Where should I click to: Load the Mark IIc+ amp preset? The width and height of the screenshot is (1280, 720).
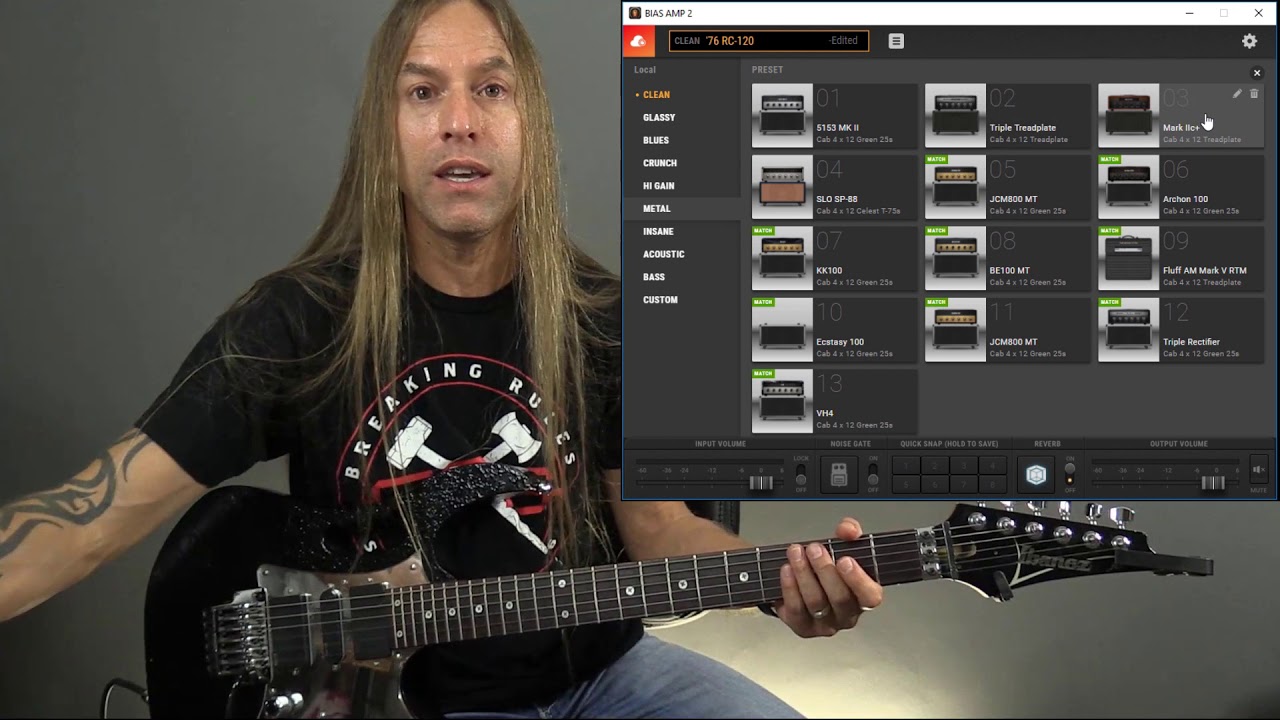click(1180, 115)
